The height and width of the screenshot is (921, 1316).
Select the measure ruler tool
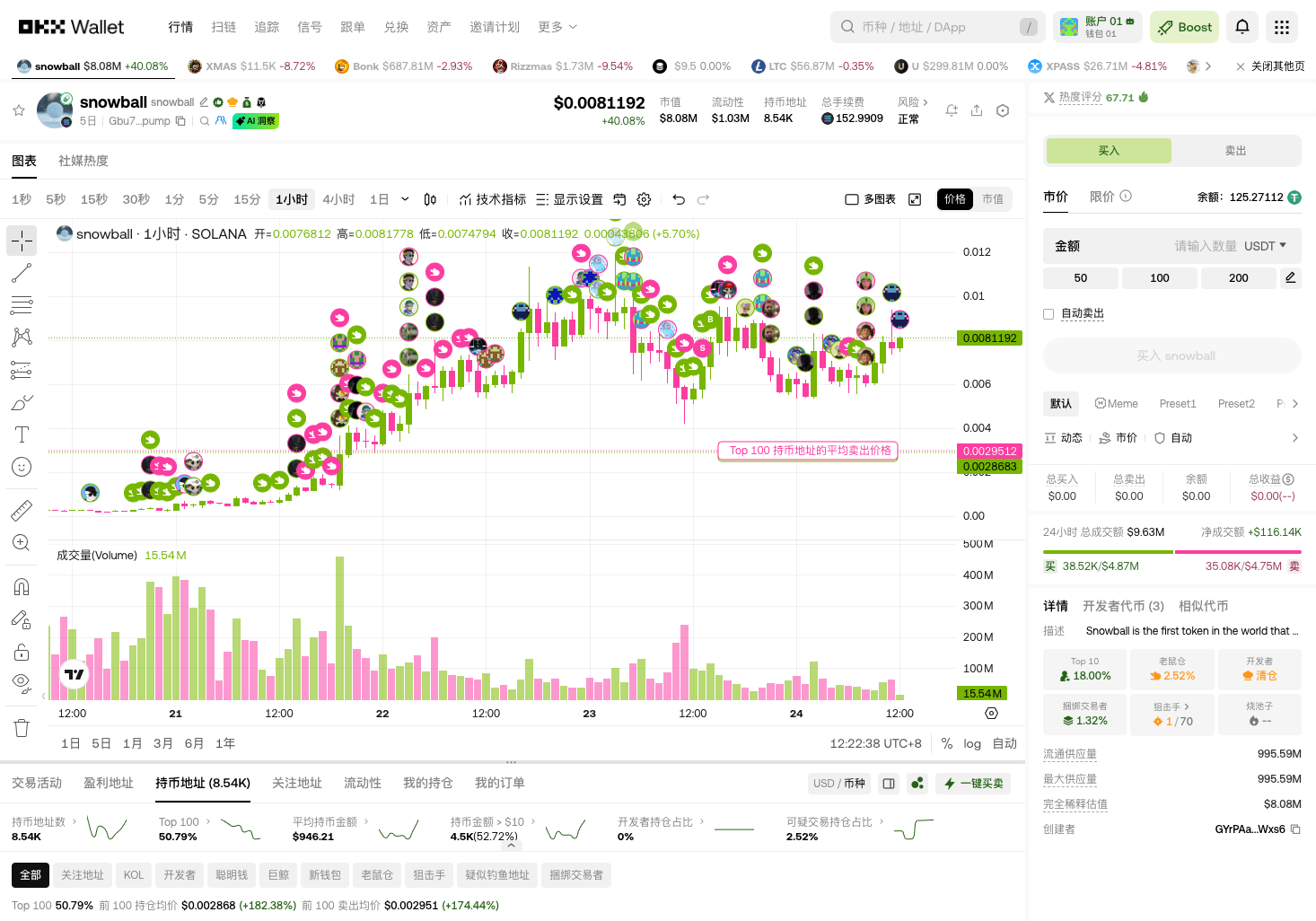point(22,510)
